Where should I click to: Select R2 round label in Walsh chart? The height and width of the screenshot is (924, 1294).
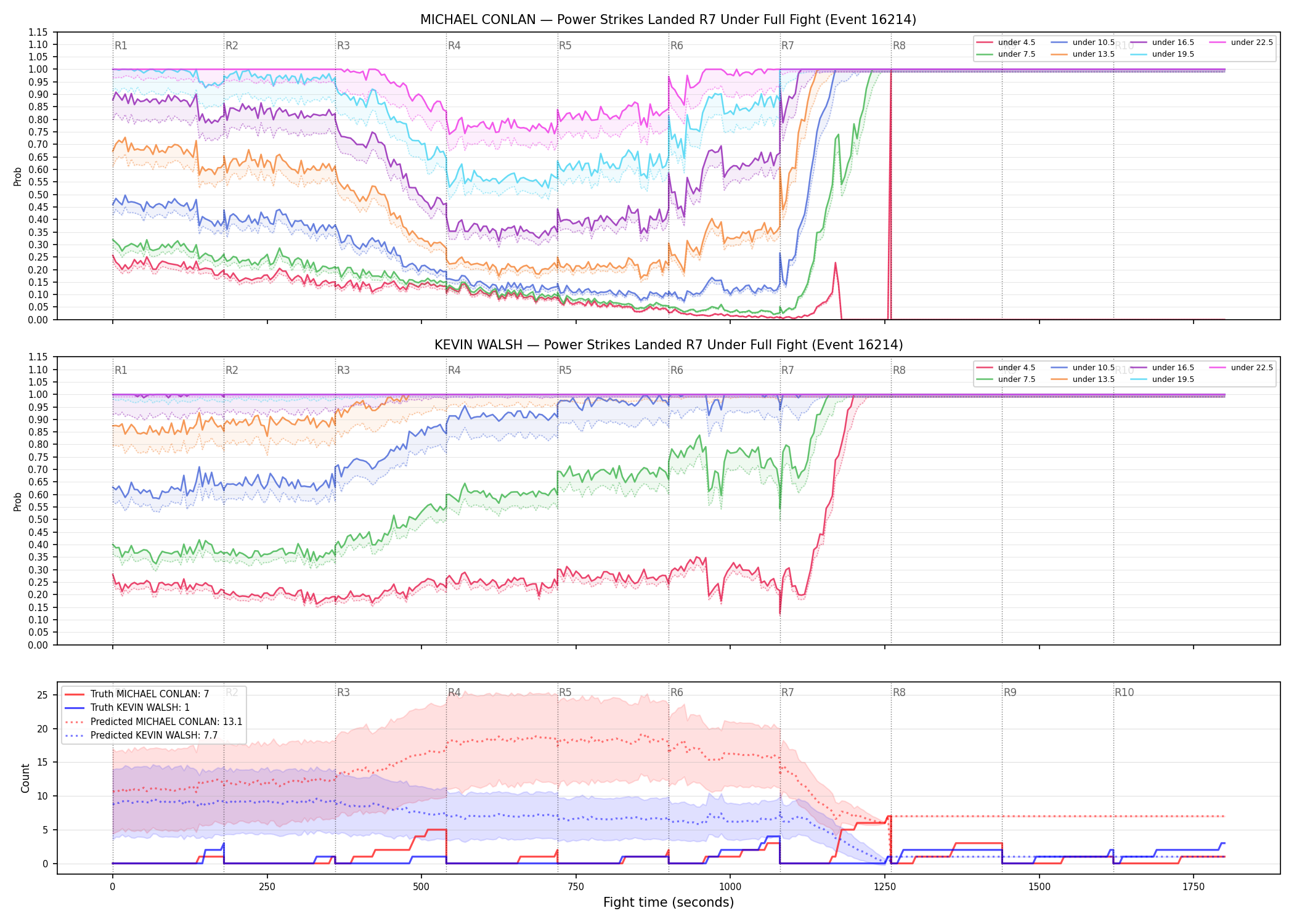pyautogui.click(x=232, y=370)
